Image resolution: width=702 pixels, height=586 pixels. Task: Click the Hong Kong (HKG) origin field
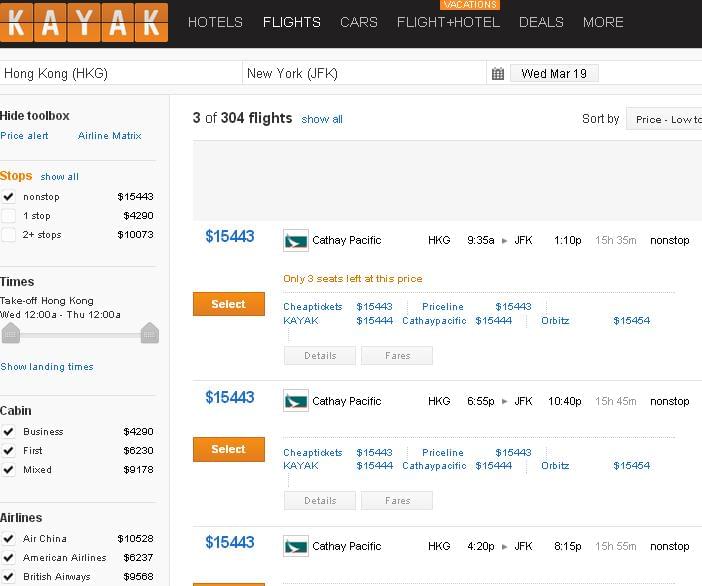[121, 73]
